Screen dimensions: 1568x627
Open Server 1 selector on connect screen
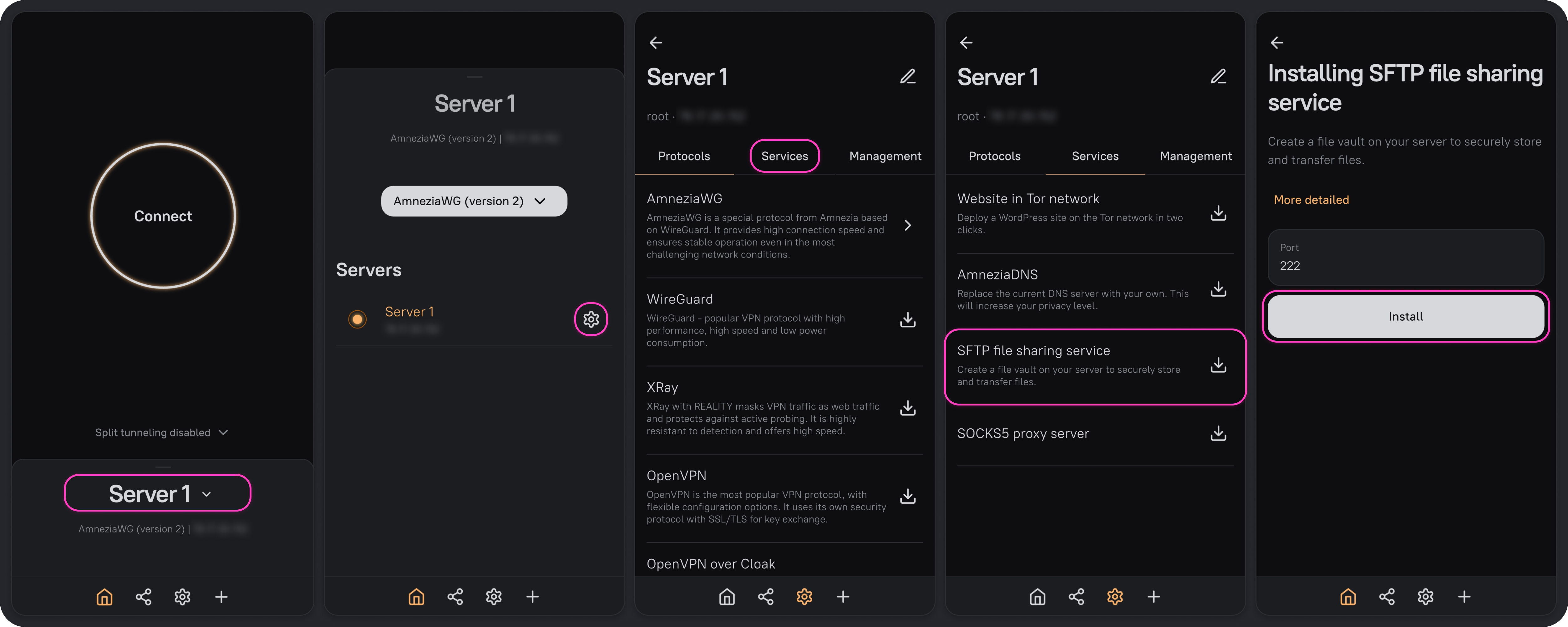pos(158,493)
